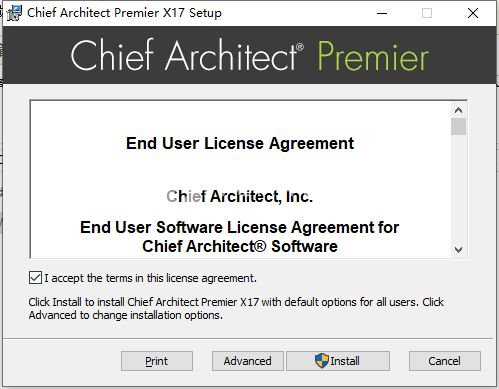This screenshot has width=499, height=389.
Task: Click the Chief Architect logo in banner
Action: click(x=187, y=55)
